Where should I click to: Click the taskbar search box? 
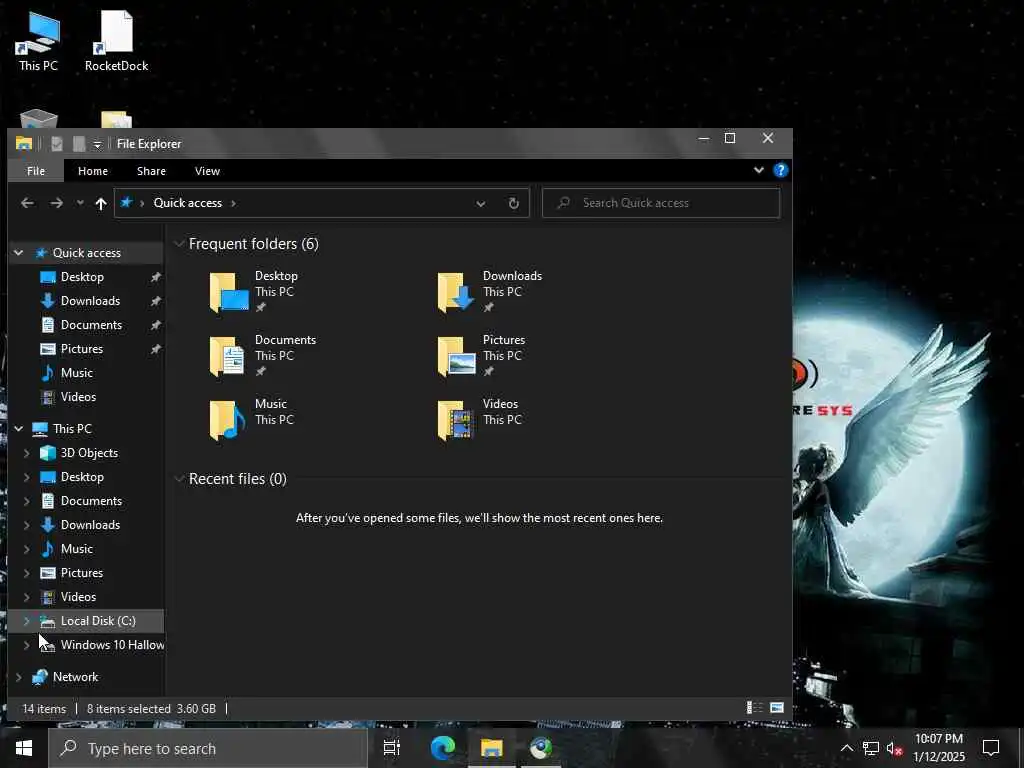tap(208, 748)
